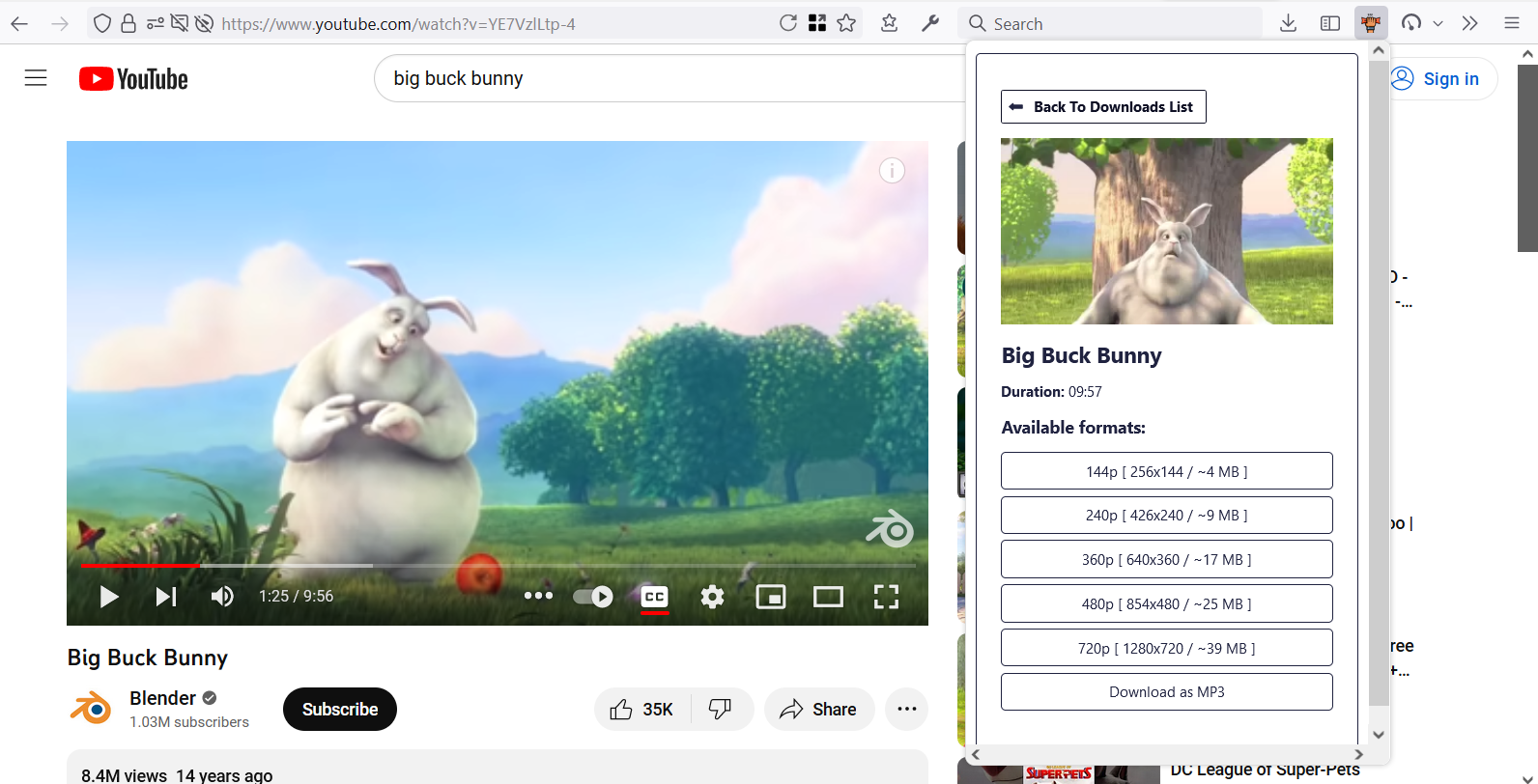This screenshot has width=1538, height=784.
Task: Enable theater mode view
Action: click(x=828, y=597)
